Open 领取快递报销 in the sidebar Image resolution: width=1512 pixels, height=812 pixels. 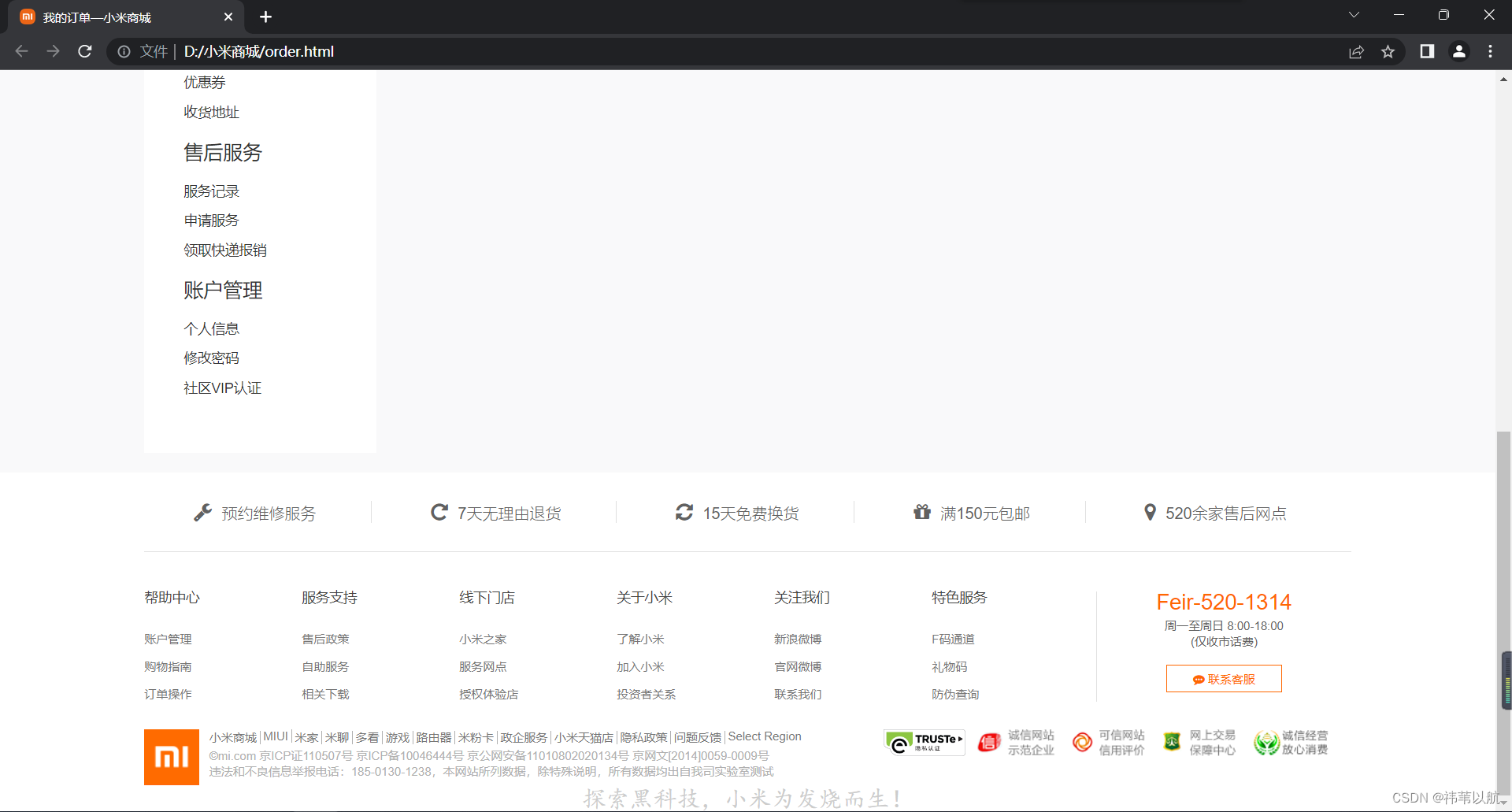[x=225, y=250]
